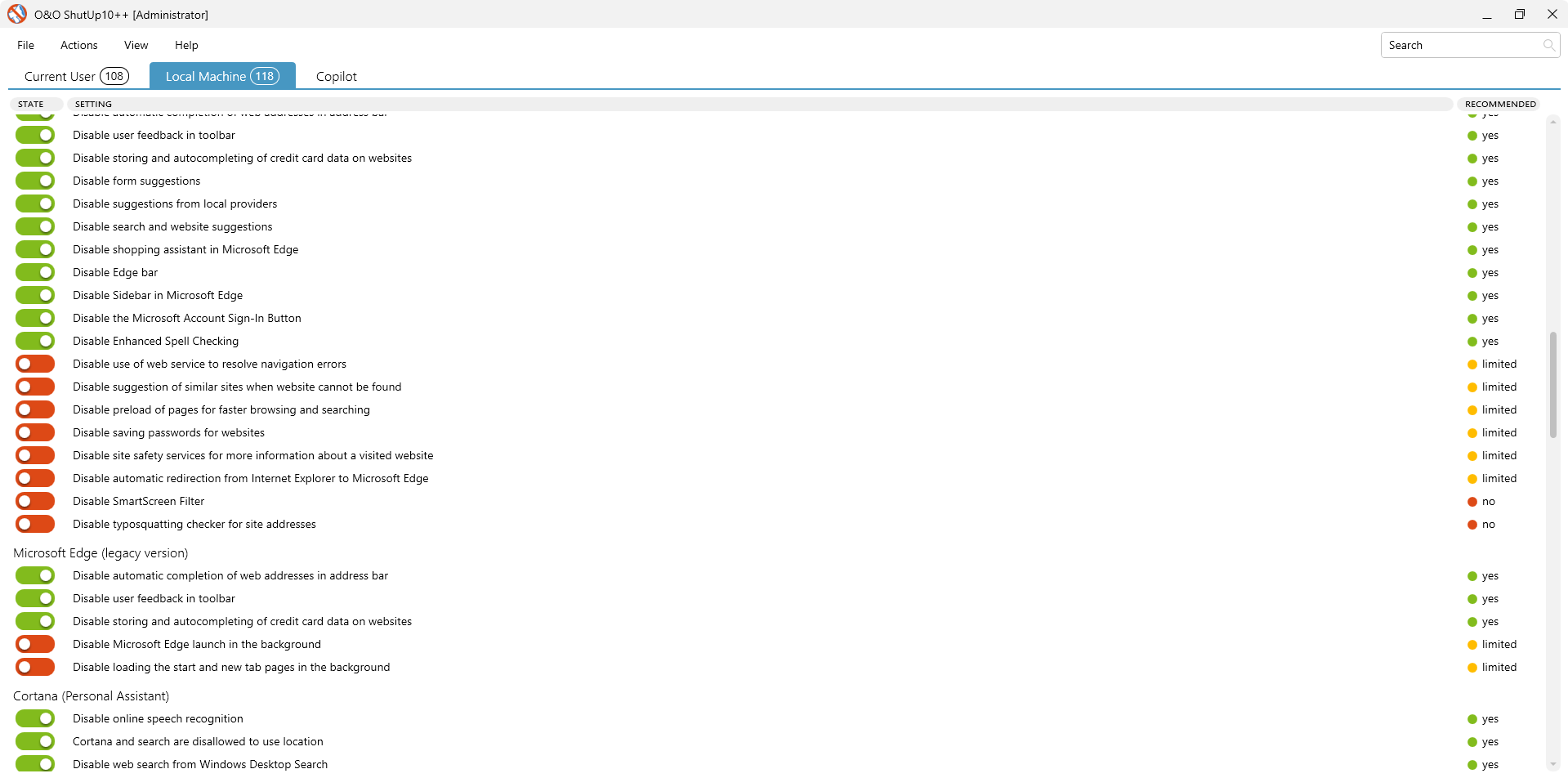Enable the Disable SmartScreen Filter toggle
Screen dimensions: 1568x778
click(35, 501)
